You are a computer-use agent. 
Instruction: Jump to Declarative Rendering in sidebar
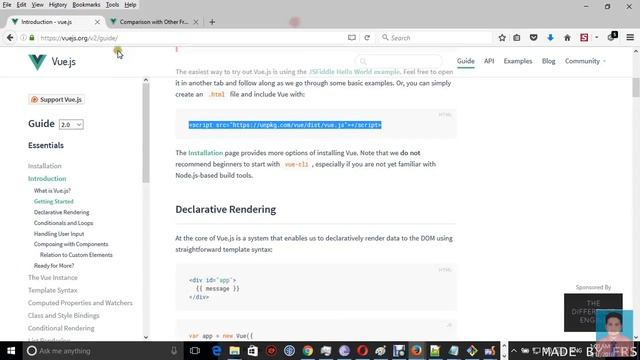[x=61, y=212]
